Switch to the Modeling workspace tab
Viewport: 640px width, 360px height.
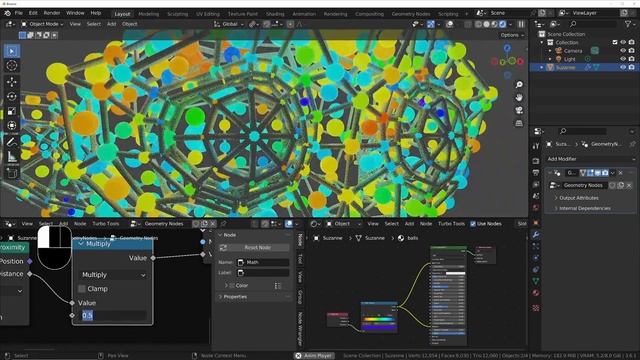pyautogui.click(x=149, y=14)
